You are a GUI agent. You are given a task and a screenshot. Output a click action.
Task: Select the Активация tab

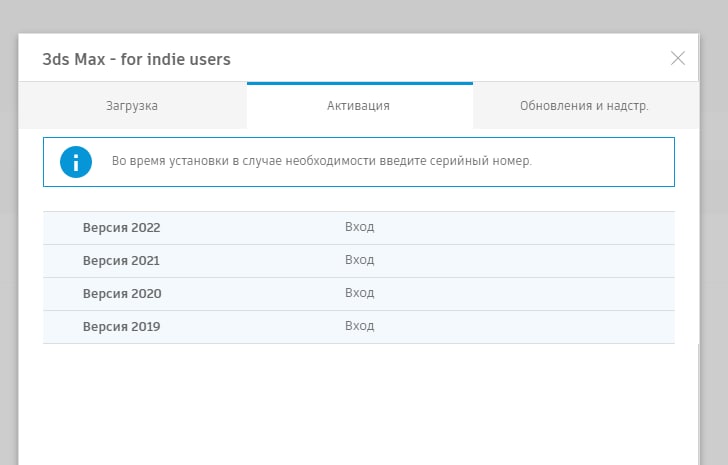tap(360, 106)
